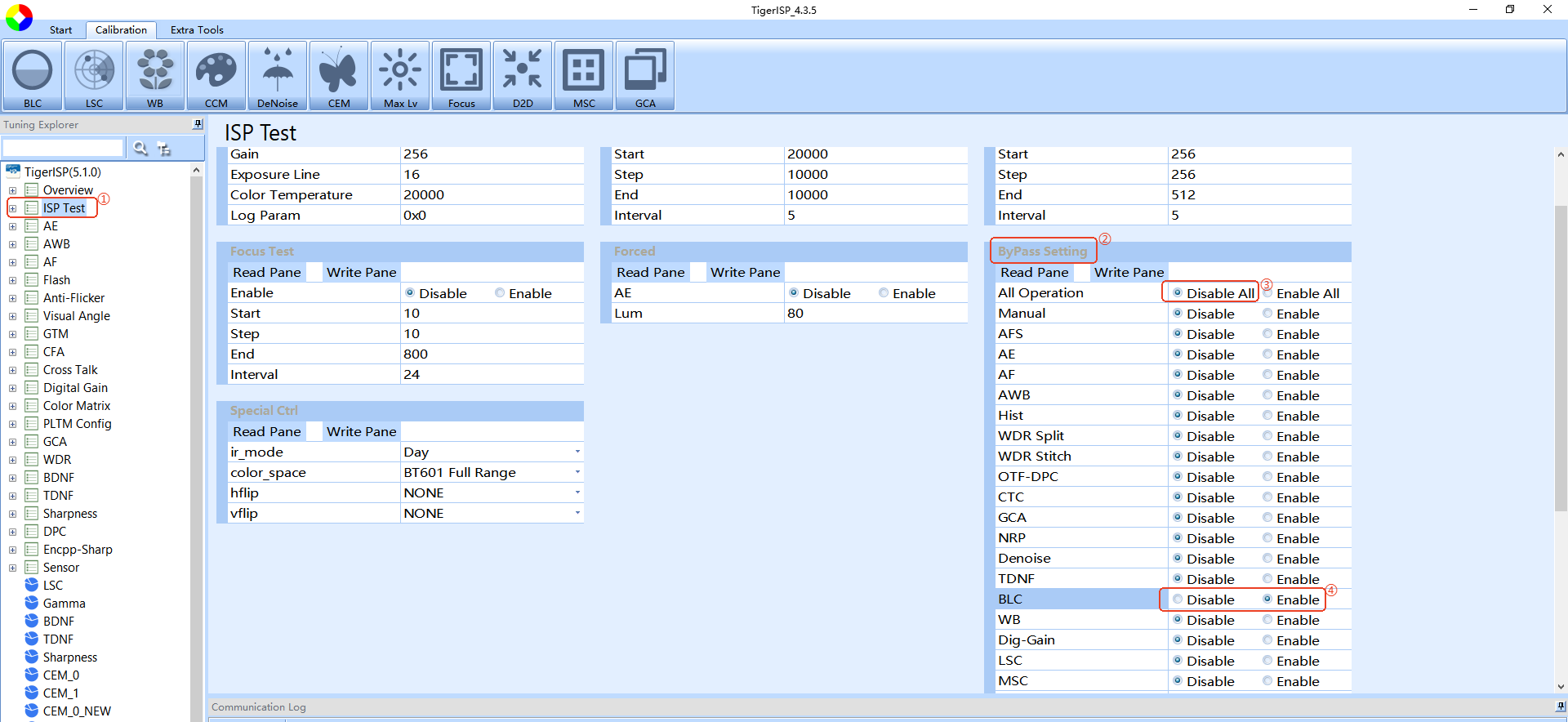Image resolution: width=1568 pixels, height=722 pixels.
Task: Switch to the Start tab
Action: 60,30
